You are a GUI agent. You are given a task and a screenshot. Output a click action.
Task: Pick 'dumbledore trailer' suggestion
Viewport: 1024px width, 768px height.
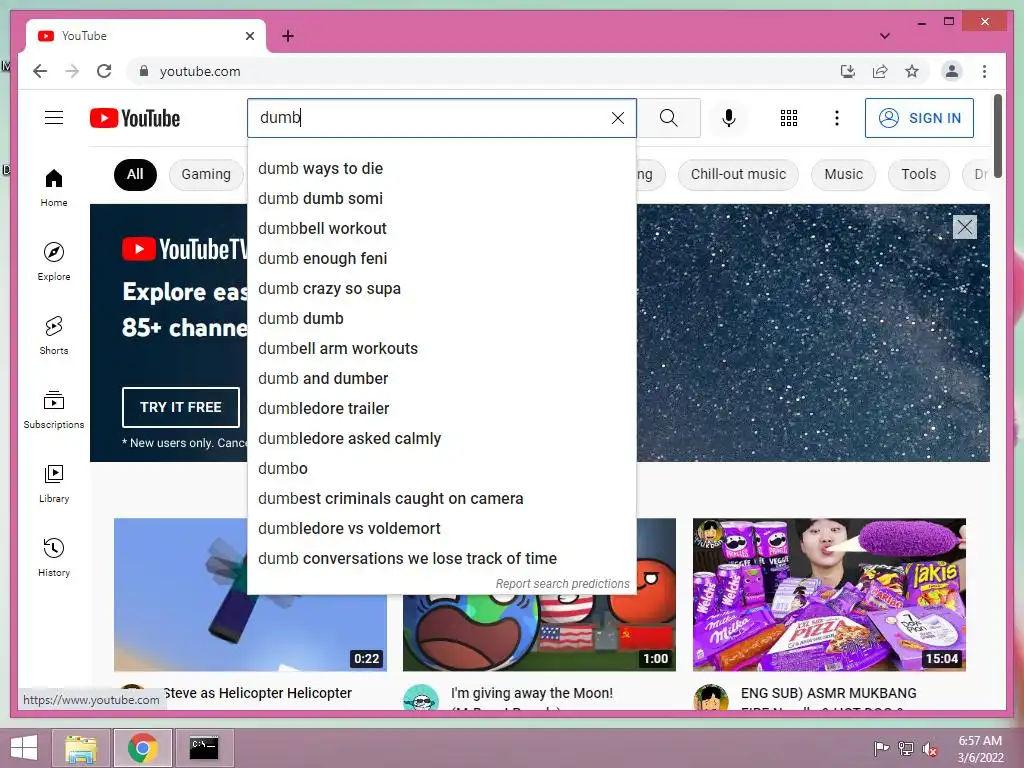tap(441, 409)
